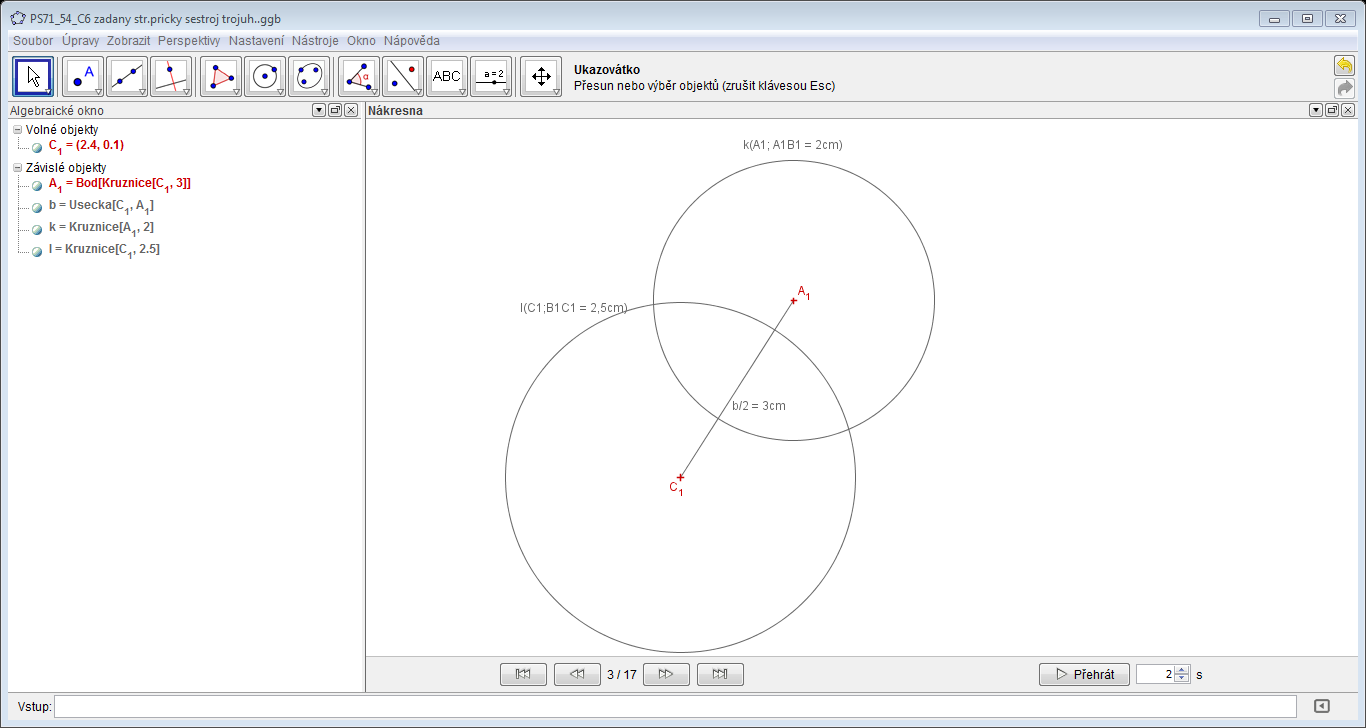
Task: Advance one construction step
Action: pyautogui.click(x=666, y=674)
